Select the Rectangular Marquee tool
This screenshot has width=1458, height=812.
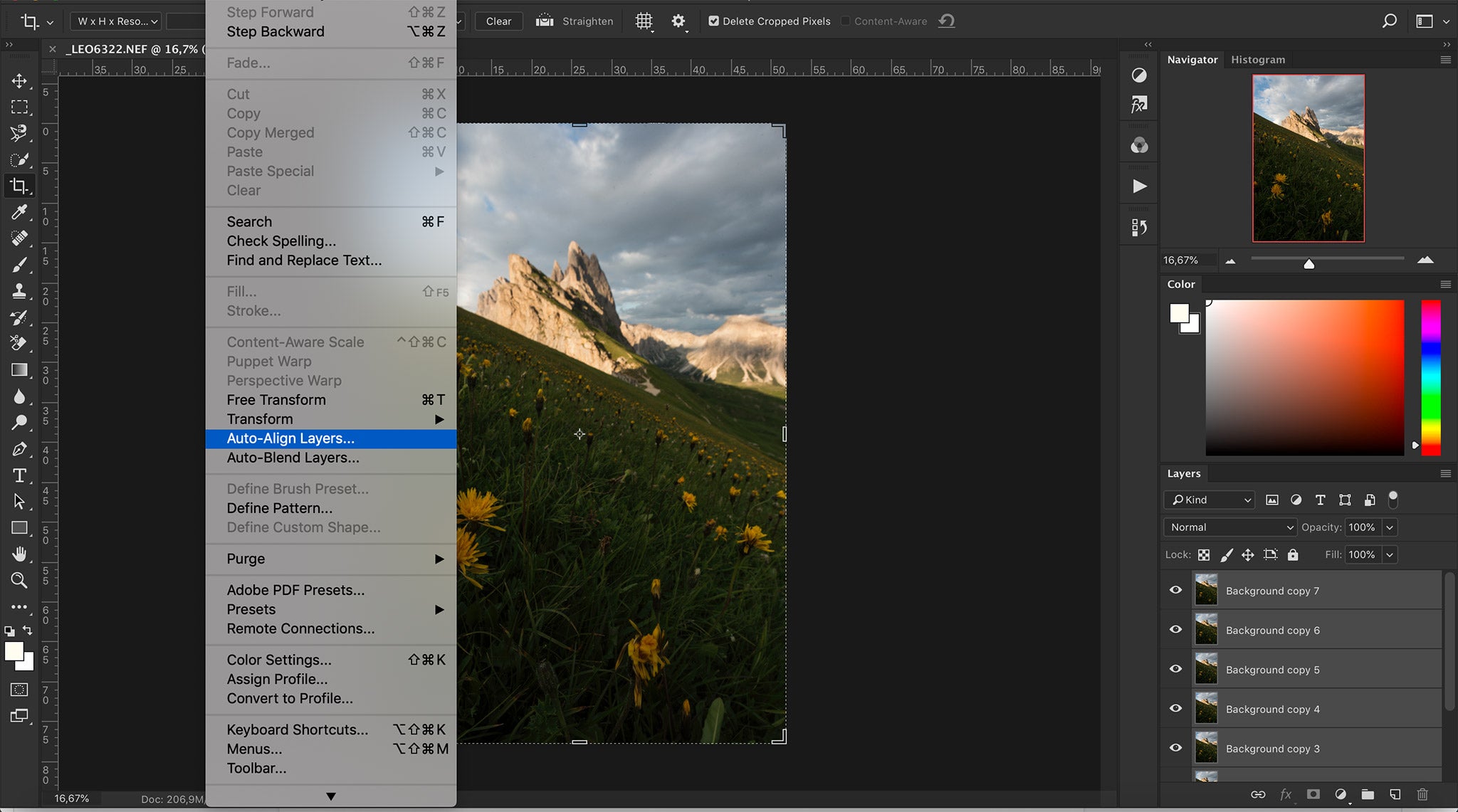[19, 107]
